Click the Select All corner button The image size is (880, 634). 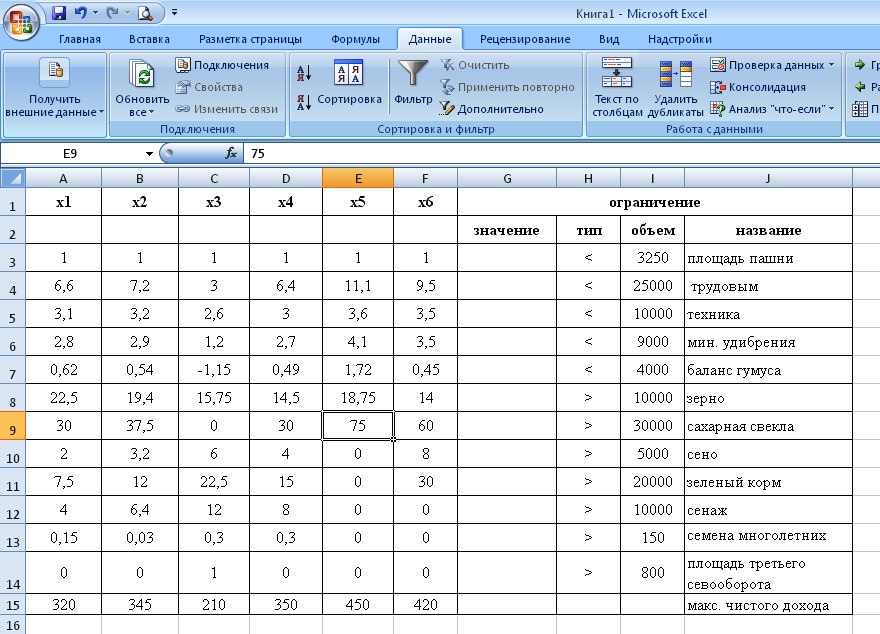[13, 178]
